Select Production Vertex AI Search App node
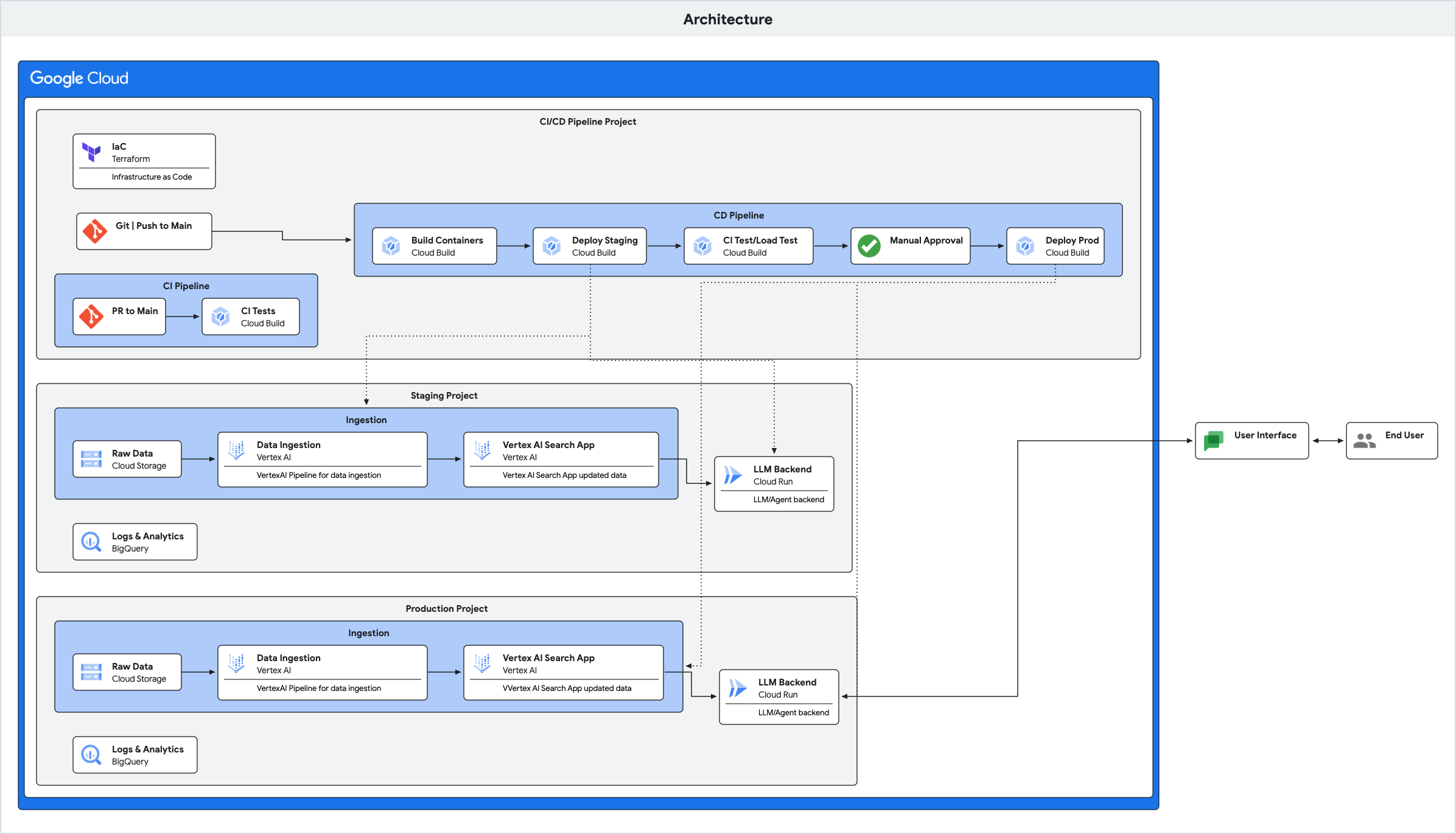Viewport: 1456px width, 834px height. pyautogui.click(x=563, y=672)
